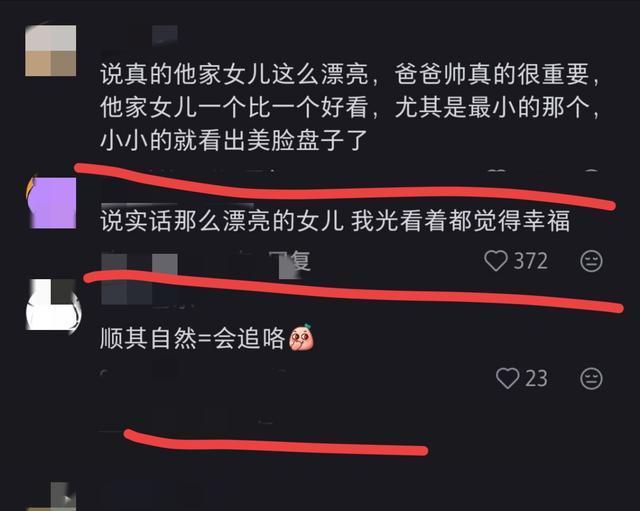Dislike the comment with 372 likes
The height and width of the screenshot is (511, 640).
(x=591, y=261)
